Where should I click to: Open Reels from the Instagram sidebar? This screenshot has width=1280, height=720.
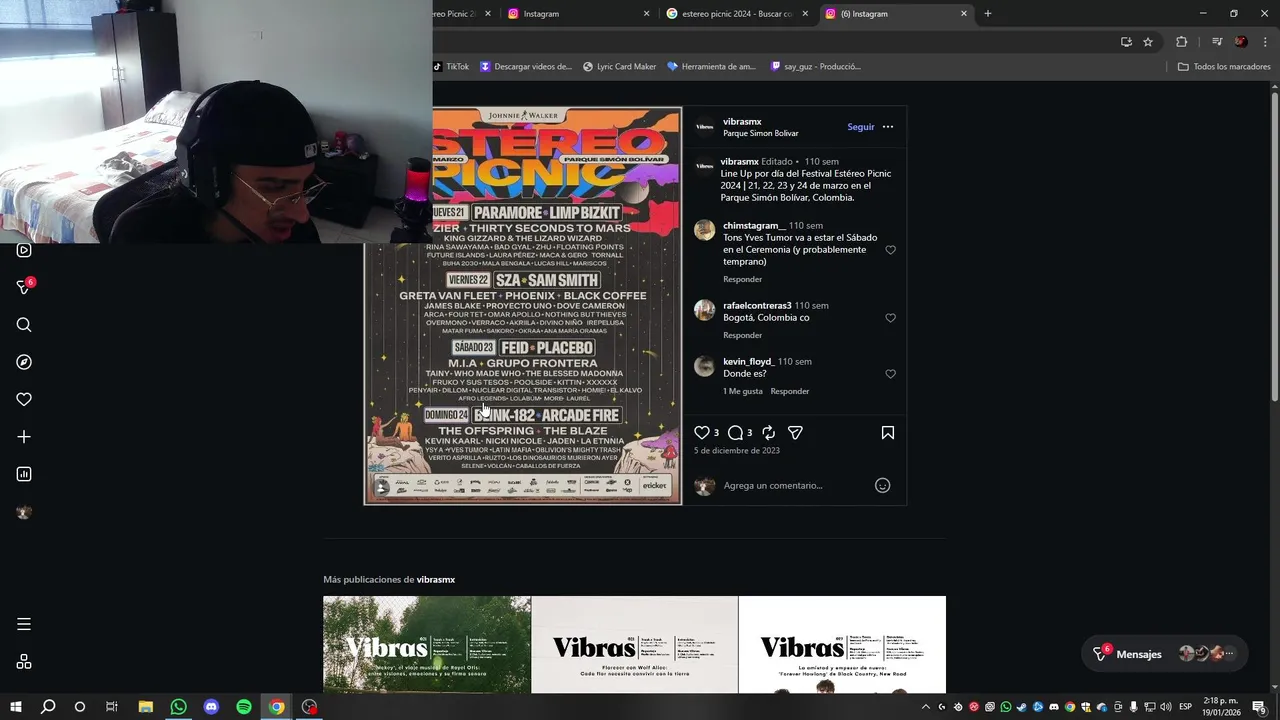[x=24, y=250]
